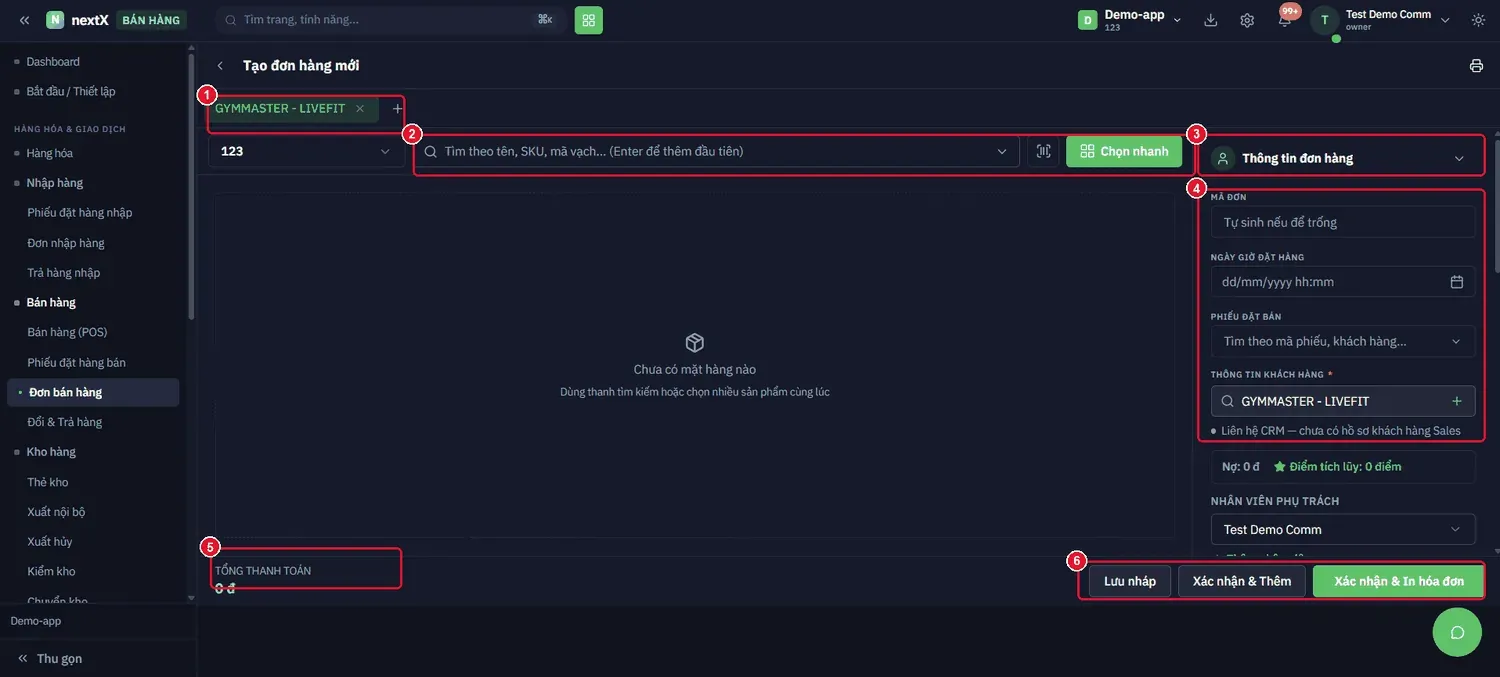Click the barcode scanner icon

(x=1044, y=151)
